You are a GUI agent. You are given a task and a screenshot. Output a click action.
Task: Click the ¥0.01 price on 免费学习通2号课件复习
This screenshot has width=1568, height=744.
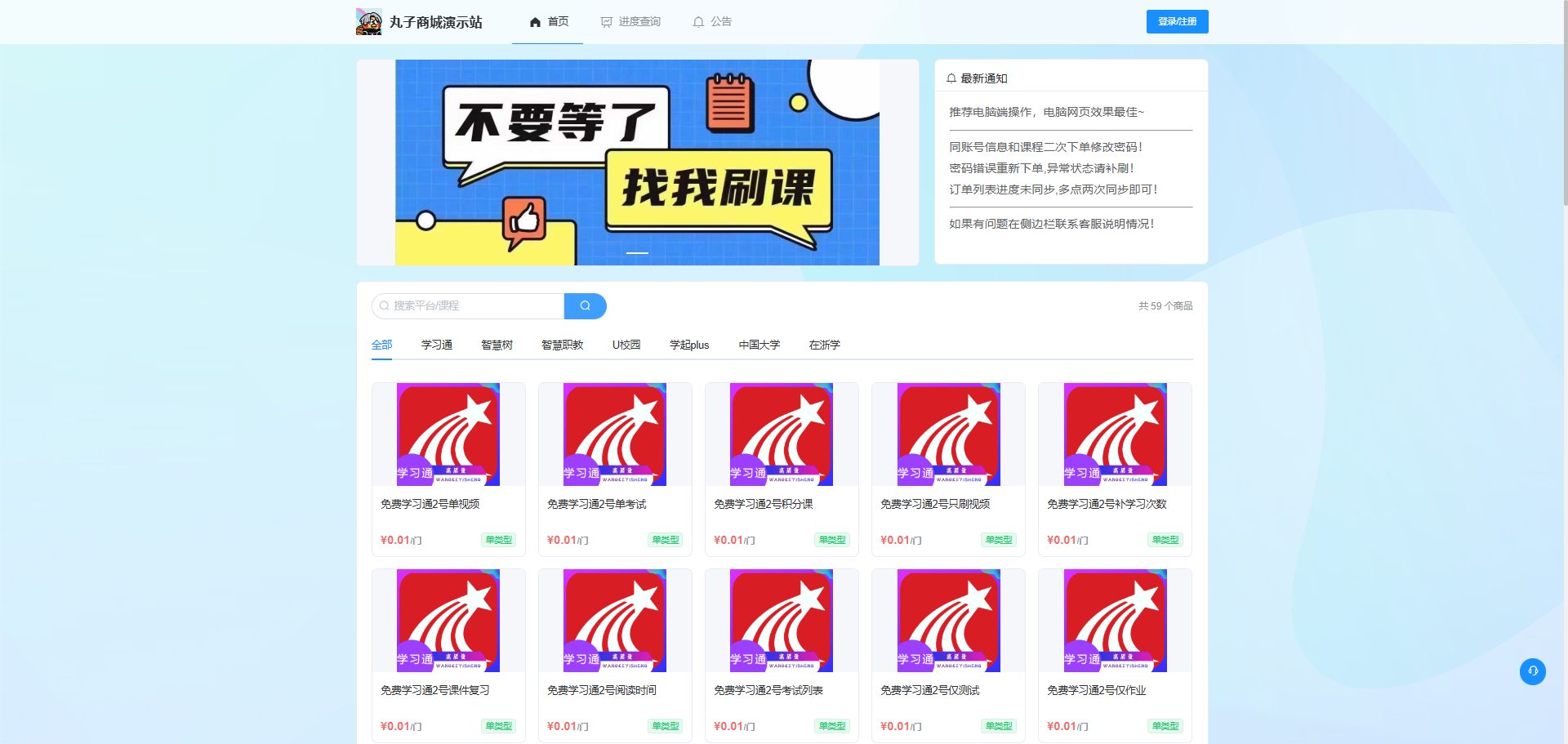[394, 726]
